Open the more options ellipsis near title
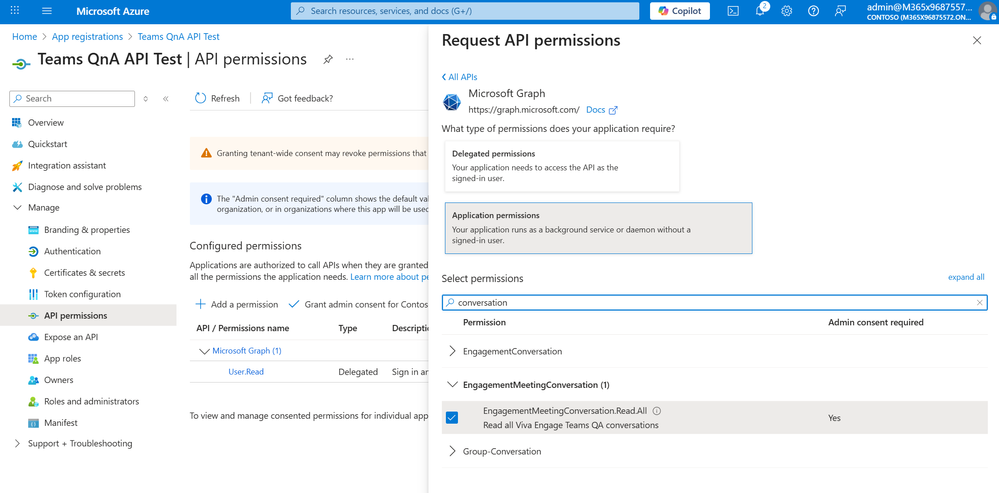The height and width of the screenshot is (493, 999). 350,59
